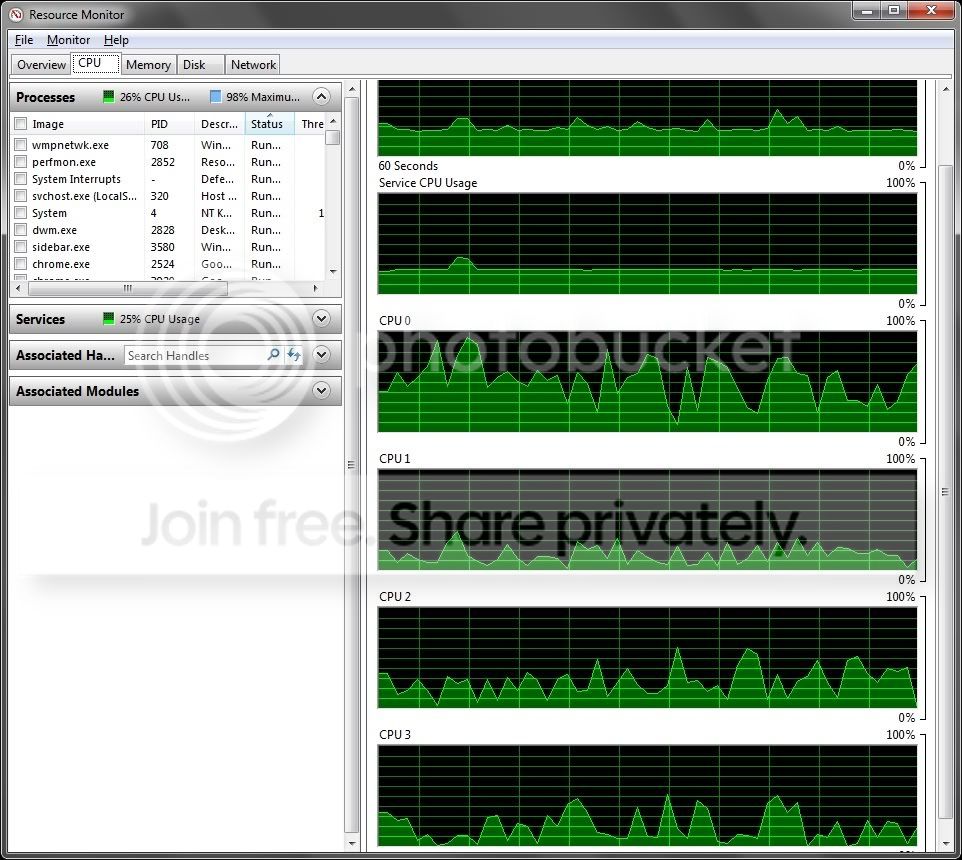Check the wmpnetwk.exe process checkbox
Image resolution: width=962 pixels, height=860 pixels.
(21, 145)
